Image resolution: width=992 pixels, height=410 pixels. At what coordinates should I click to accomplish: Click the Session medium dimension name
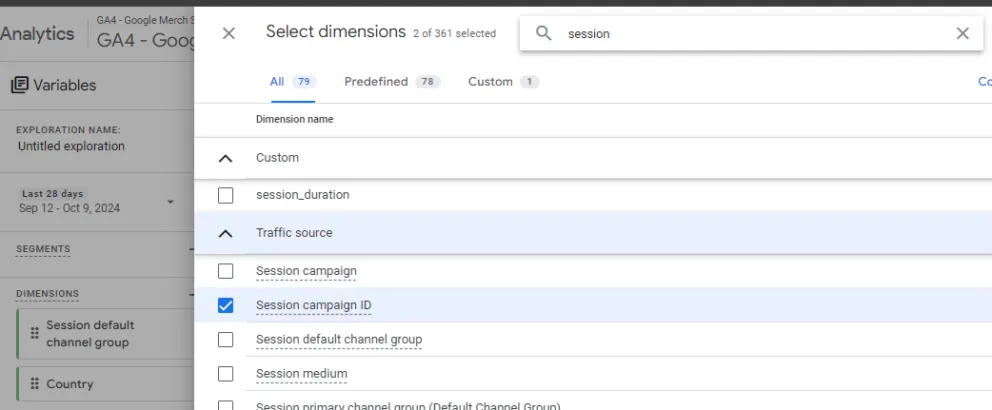(x=301, y=373)
